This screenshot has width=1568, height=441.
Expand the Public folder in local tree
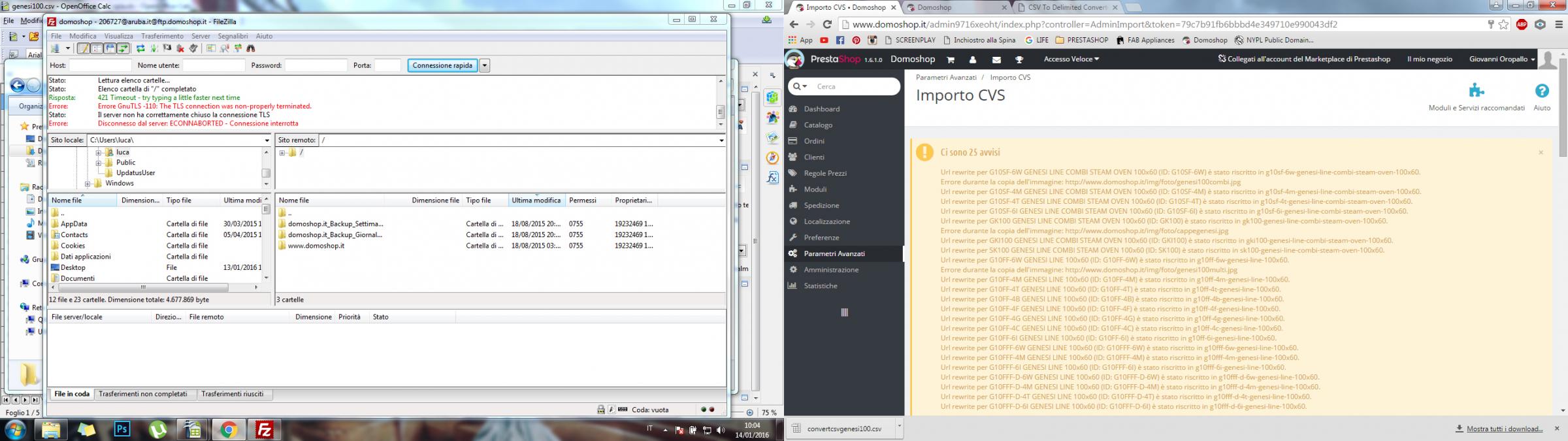tap(99, 163)
